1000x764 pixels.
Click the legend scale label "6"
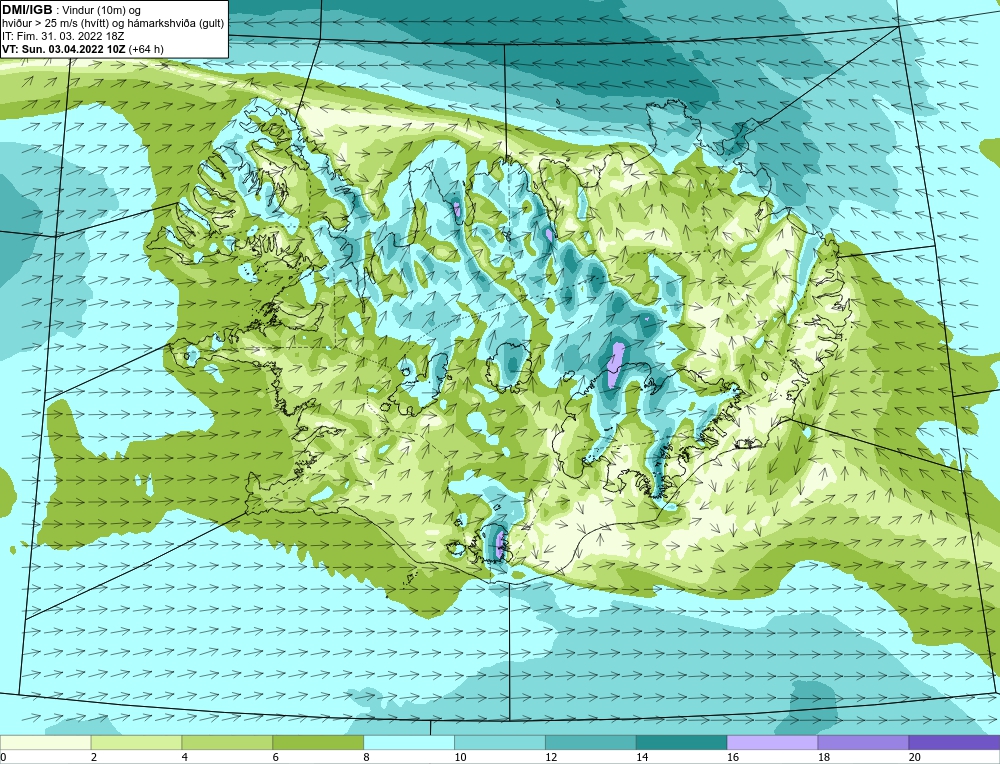click(276, 758)
